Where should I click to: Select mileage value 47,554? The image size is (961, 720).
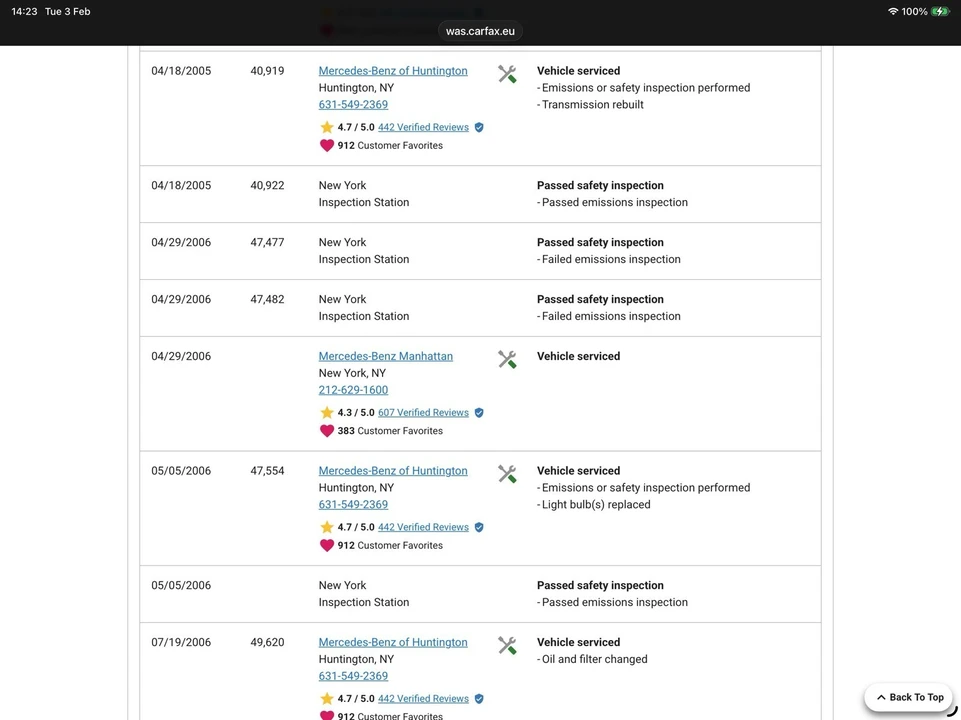point(267,471)
